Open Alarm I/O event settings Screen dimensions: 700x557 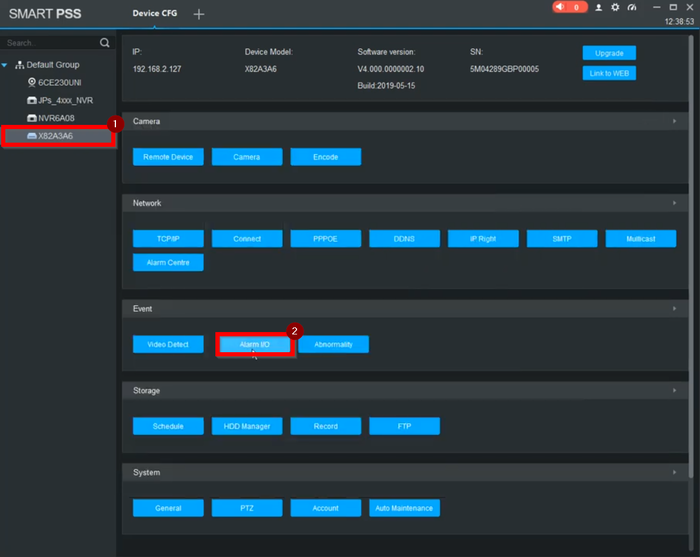tap(255, 344)
